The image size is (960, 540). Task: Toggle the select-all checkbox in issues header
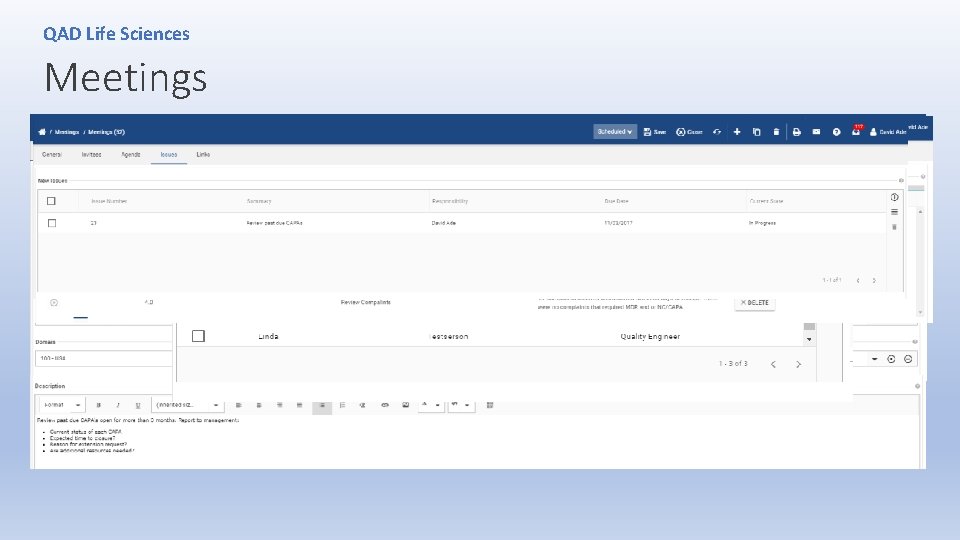(51, 201)
